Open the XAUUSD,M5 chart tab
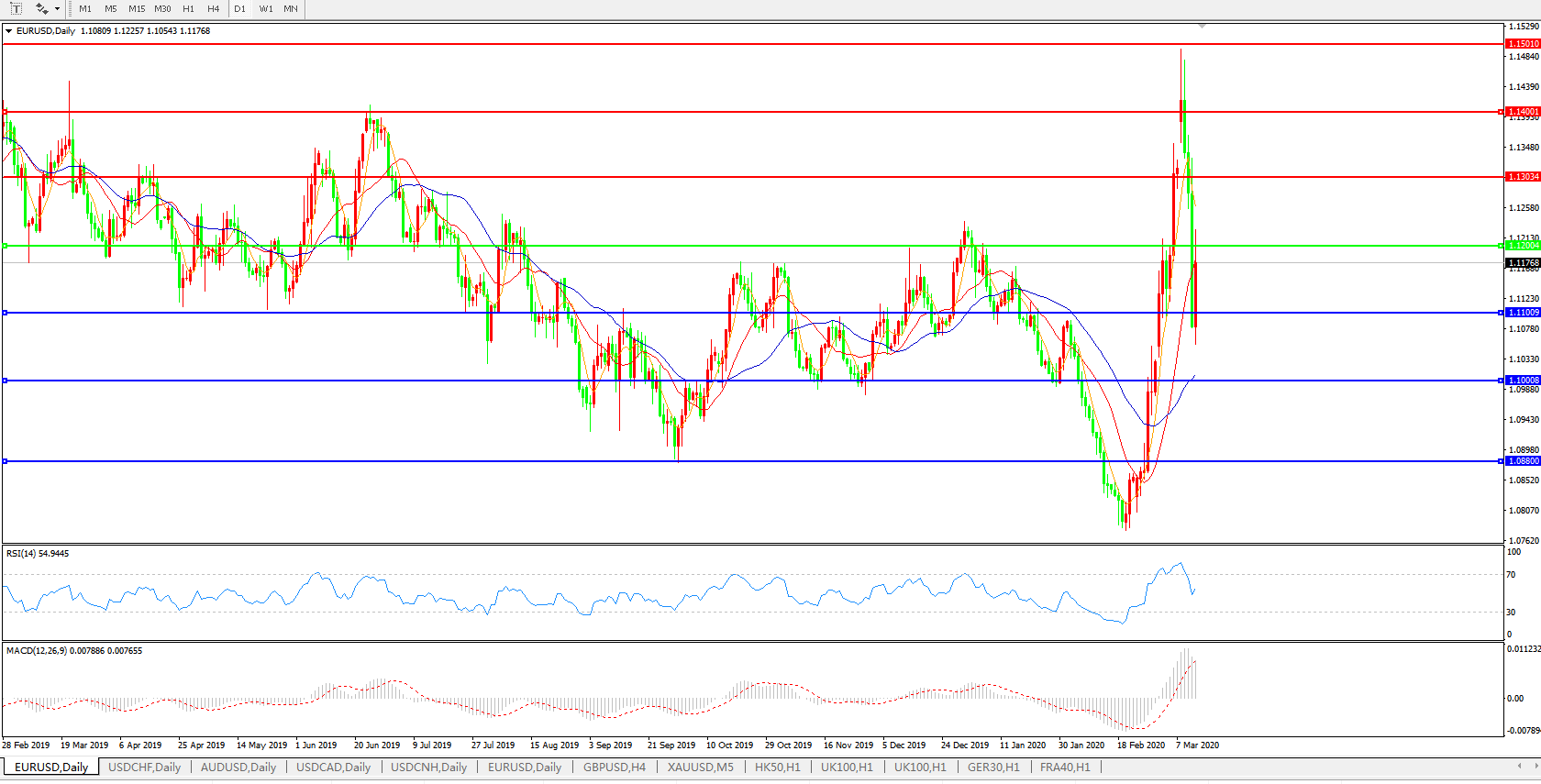 (700, 767)
